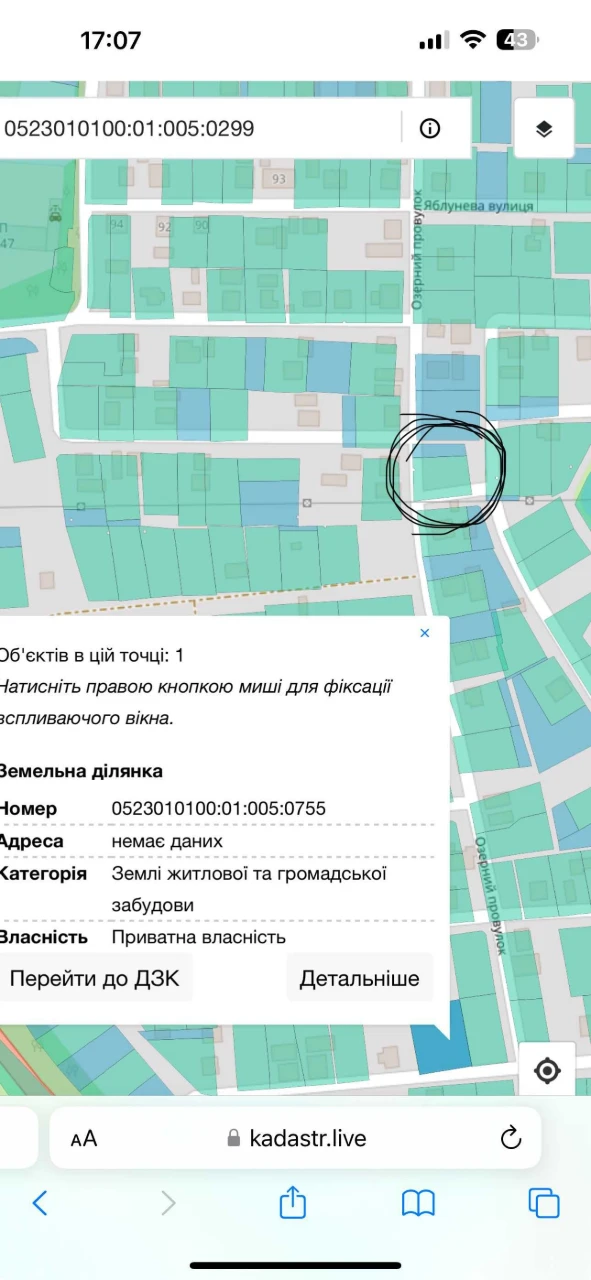Click 'Об'єктів в цій точці: 1' text
The width and height of the screenshot is (591, 1280).
pyautogui.click(x=91, y=656)
